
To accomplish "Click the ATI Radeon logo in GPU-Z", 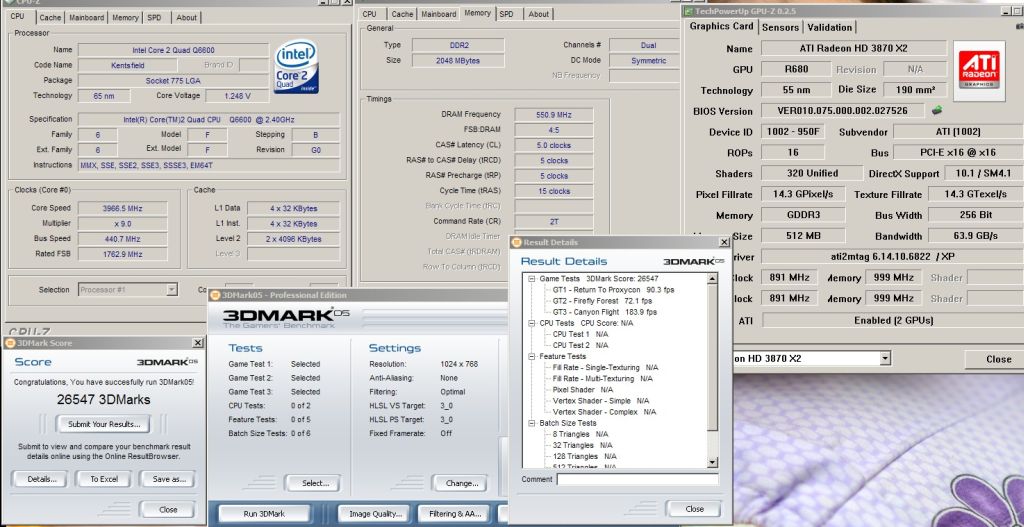I will pyautogui.click(x=979, y=71).
